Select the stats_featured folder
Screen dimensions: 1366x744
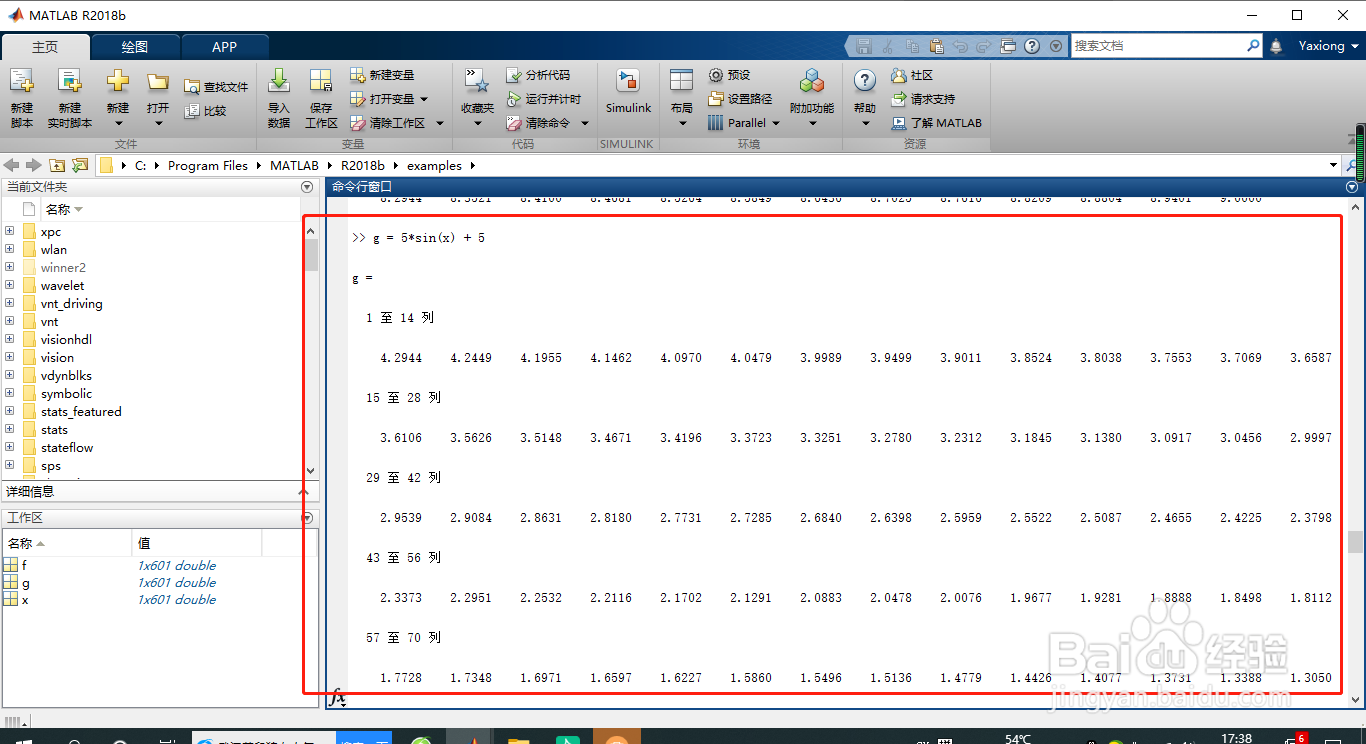80,411
